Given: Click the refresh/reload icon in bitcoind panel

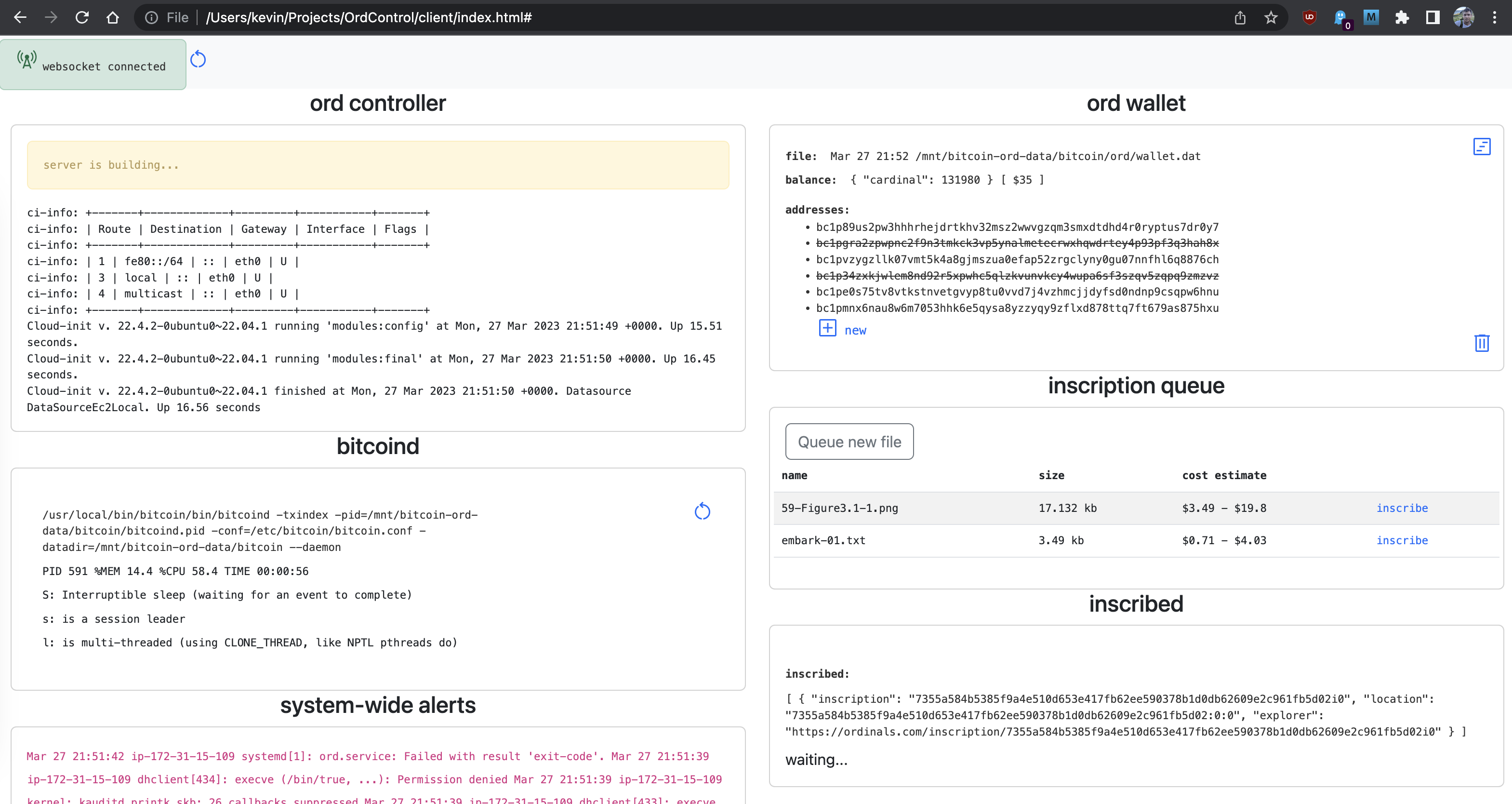Looking at the screenshot, I should pos(703,511).
